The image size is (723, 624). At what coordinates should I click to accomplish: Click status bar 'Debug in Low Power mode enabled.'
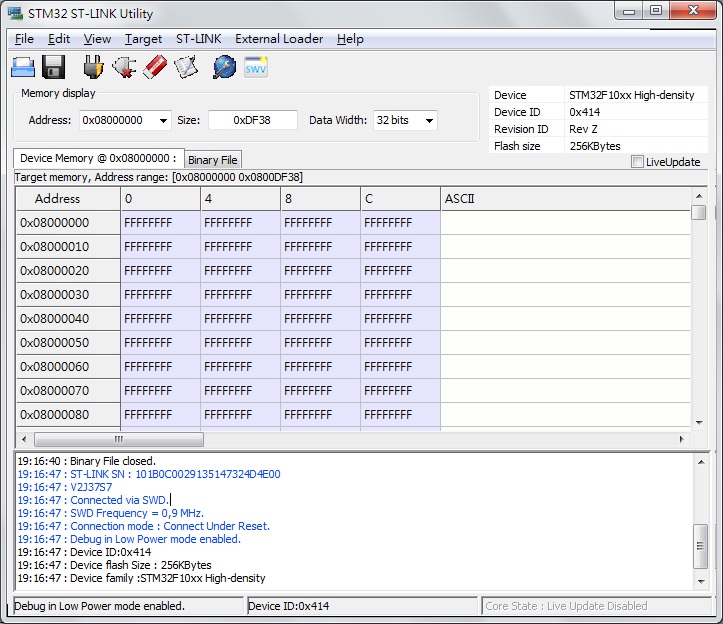[128, 606]
